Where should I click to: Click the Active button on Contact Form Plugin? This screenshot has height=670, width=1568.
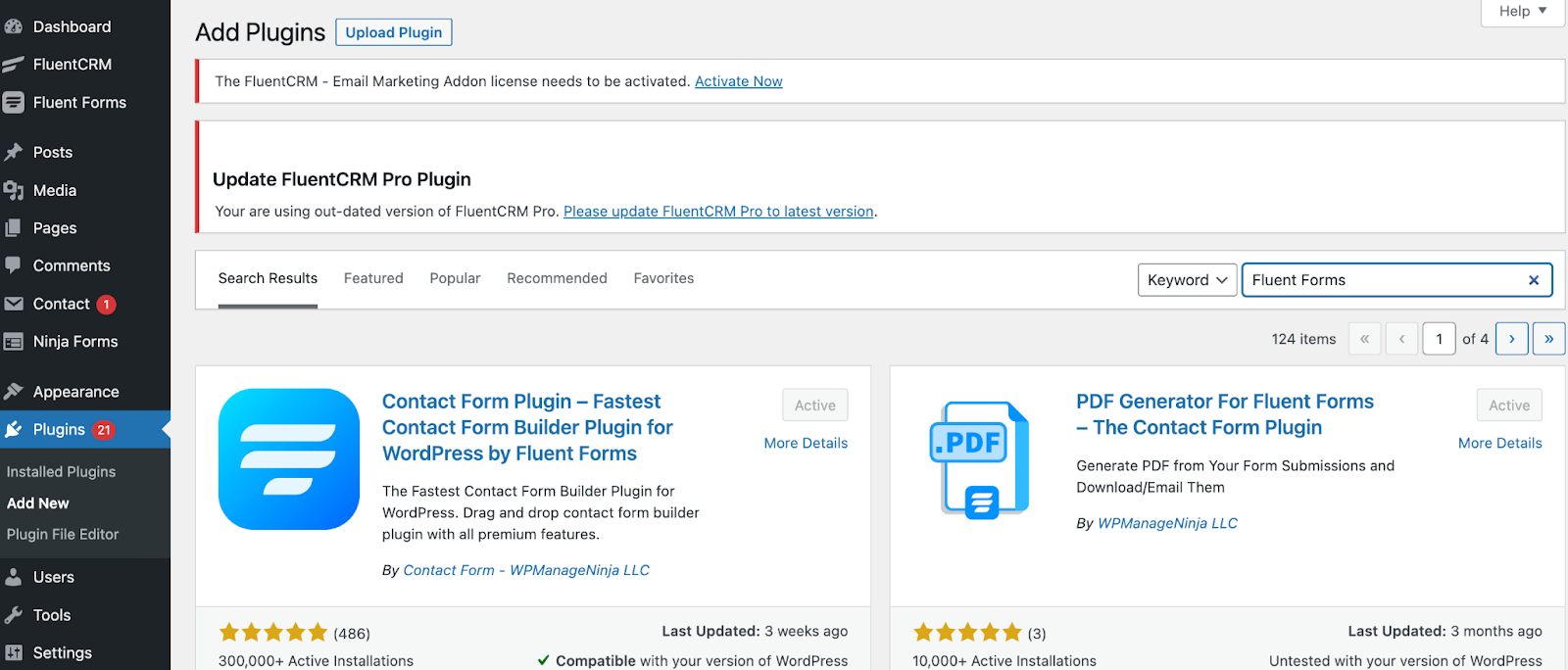[815, 406]
